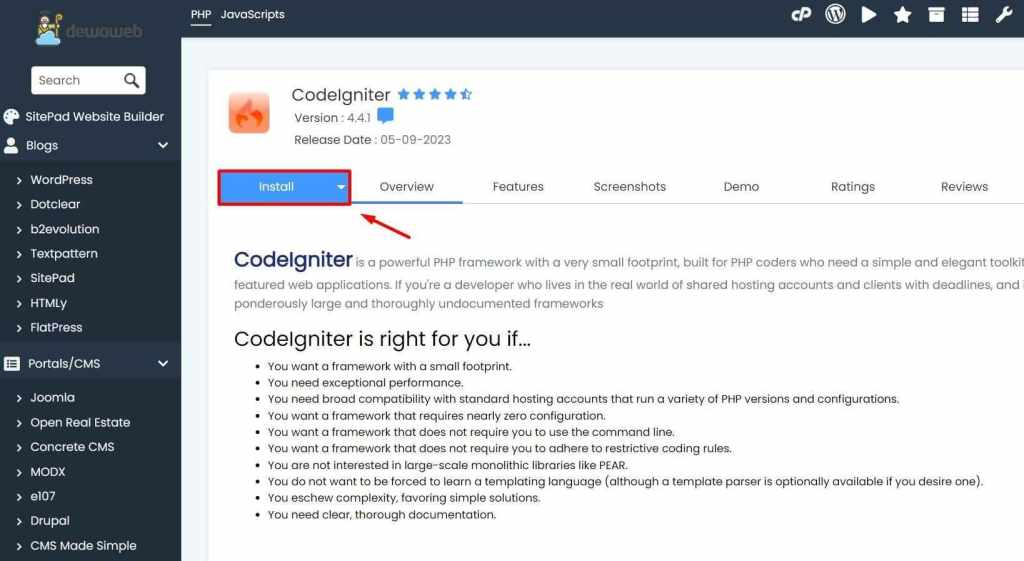Click the blue changelog speech bubble icon
This screenshot has height=561, width=1024.
(x=386, y=116)
